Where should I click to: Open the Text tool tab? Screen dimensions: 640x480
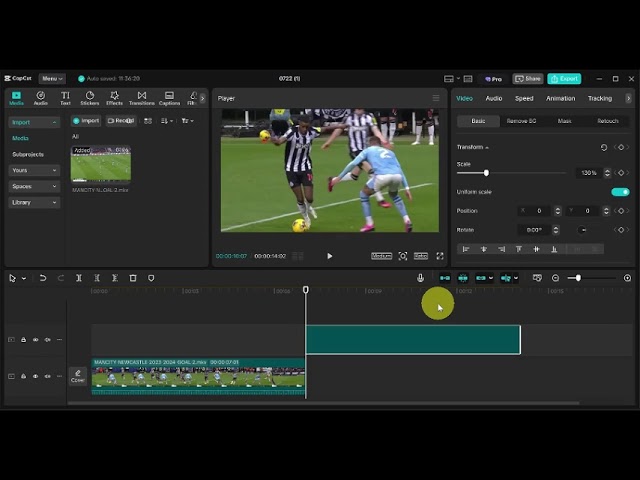coord(65,98)
